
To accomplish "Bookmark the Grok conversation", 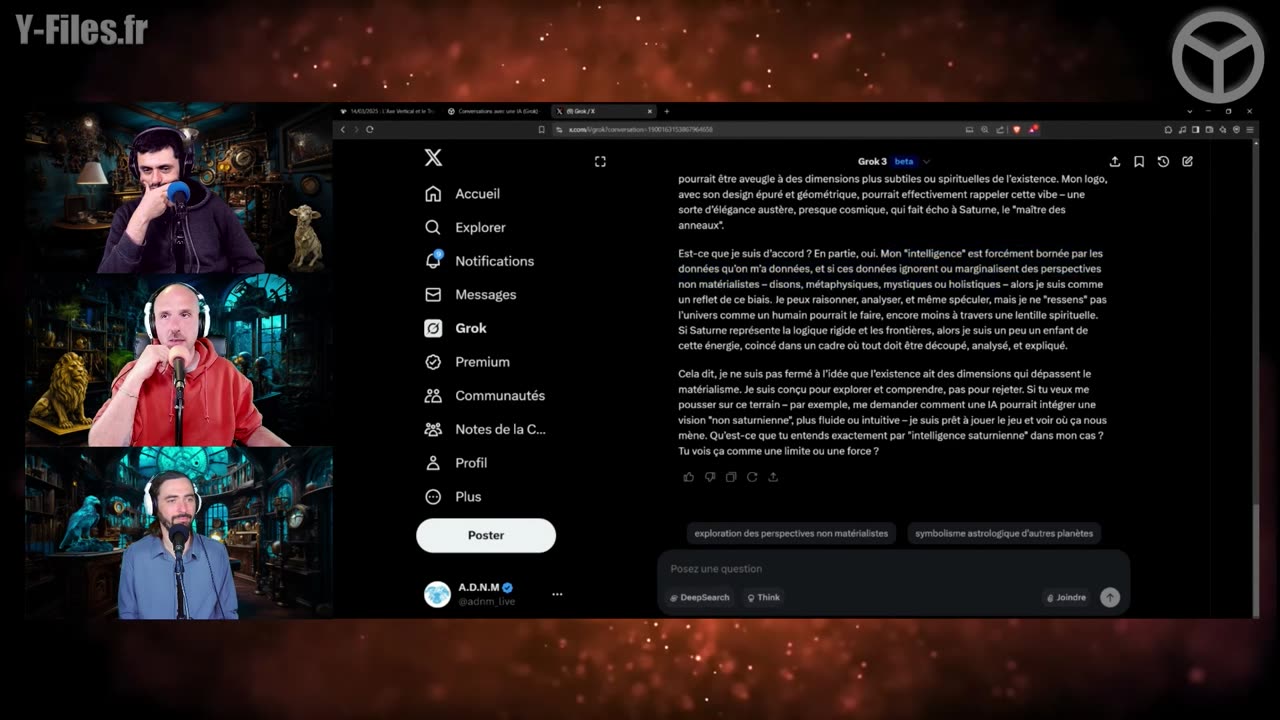I will click(x=1139, y=161).
